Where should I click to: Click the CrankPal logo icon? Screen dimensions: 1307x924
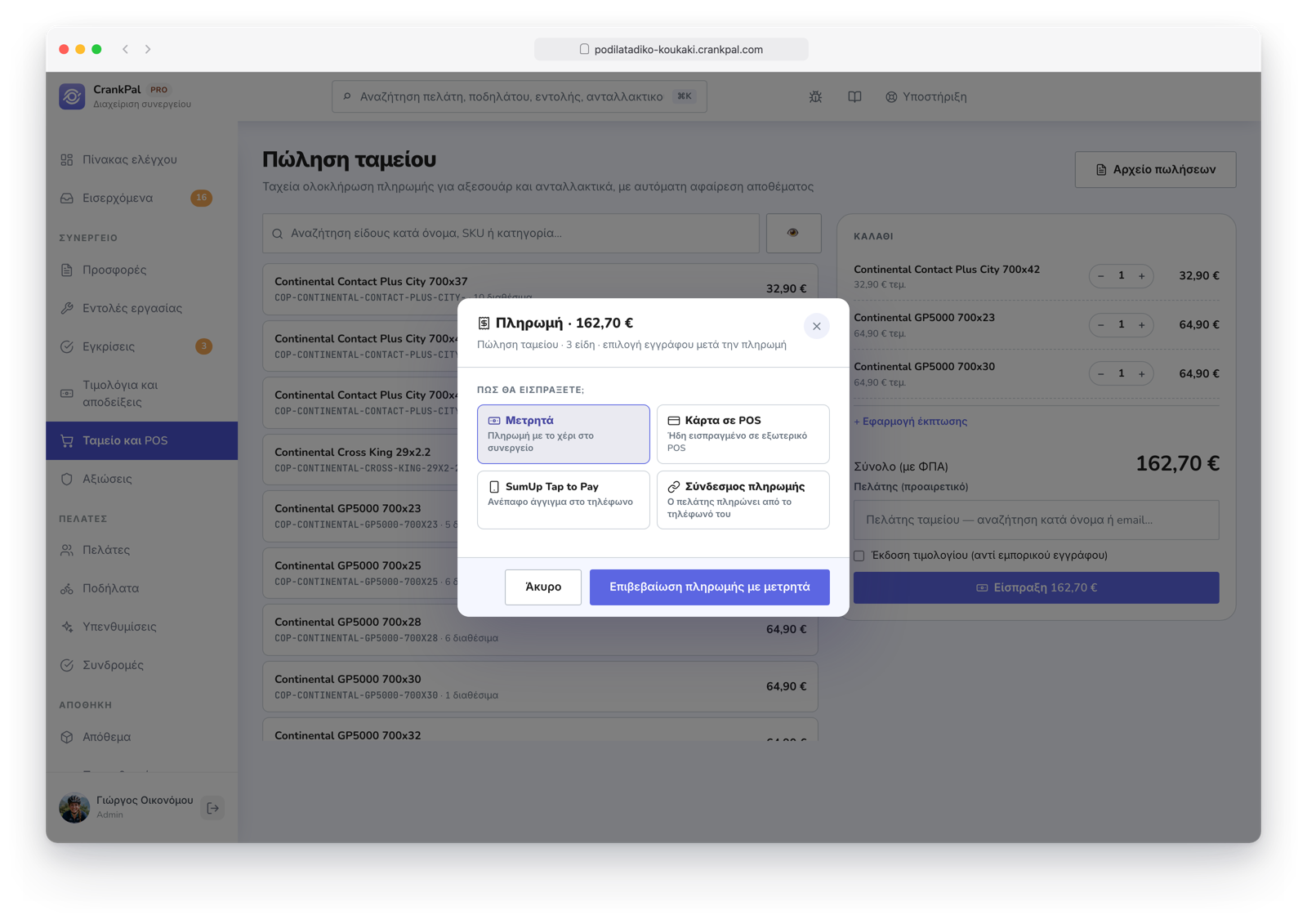(x=72, y=96)
